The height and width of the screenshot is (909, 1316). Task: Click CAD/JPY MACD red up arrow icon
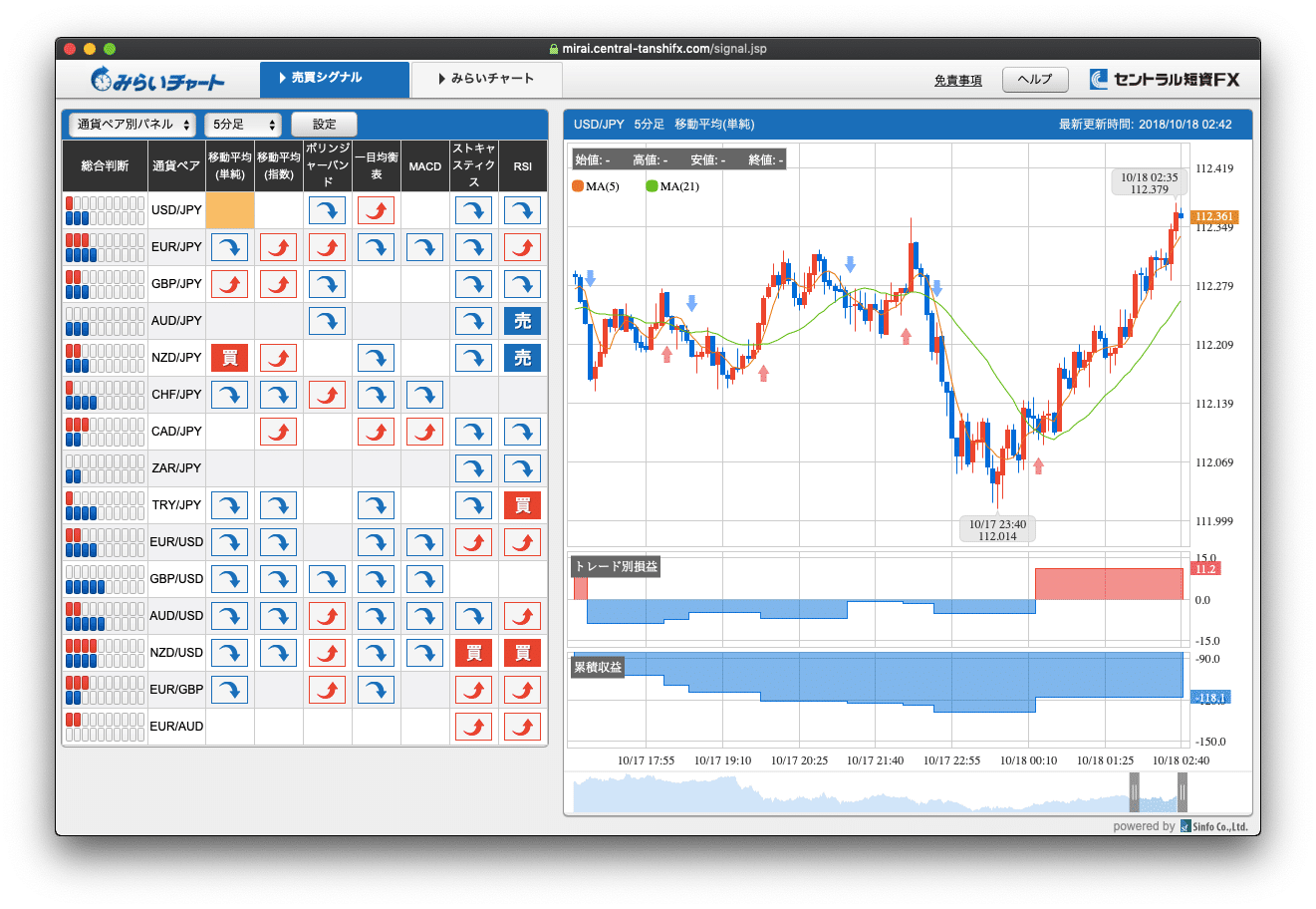pos(424,432)
